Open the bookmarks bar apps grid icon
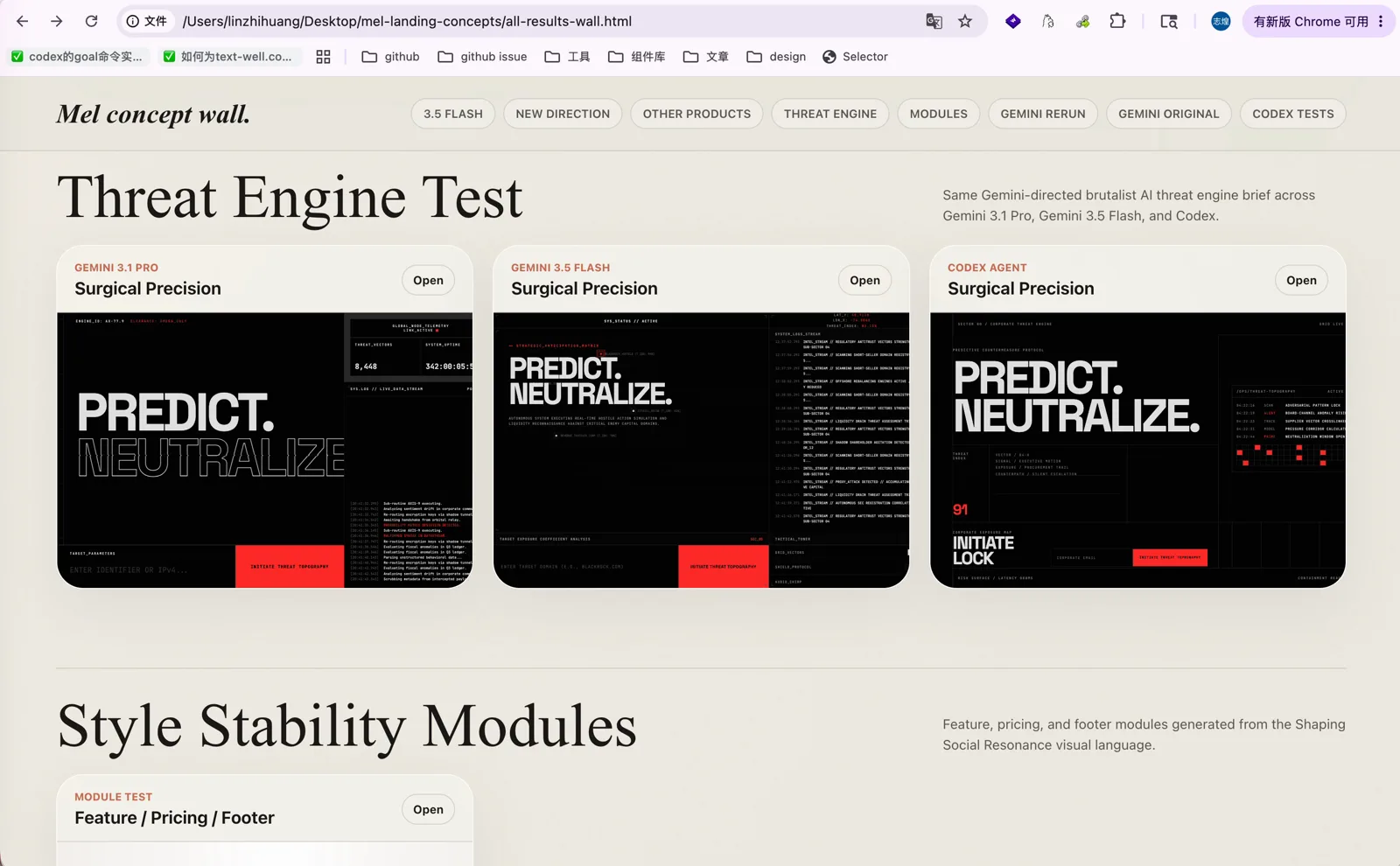 323,57
